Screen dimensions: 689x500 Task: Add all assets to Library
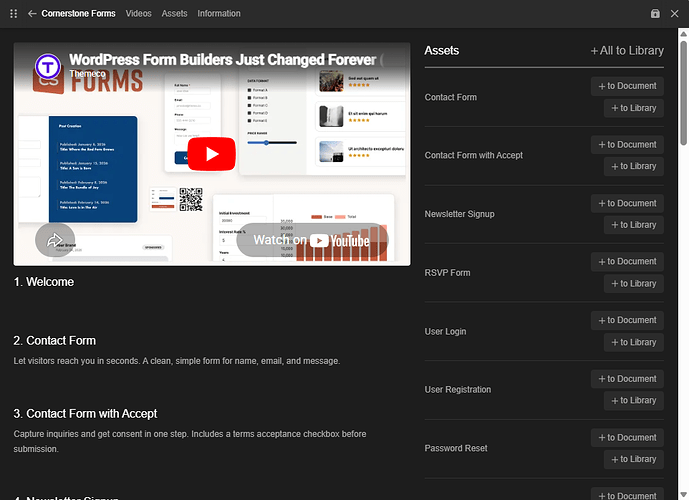pyautogui.click(x=627, y=51)
